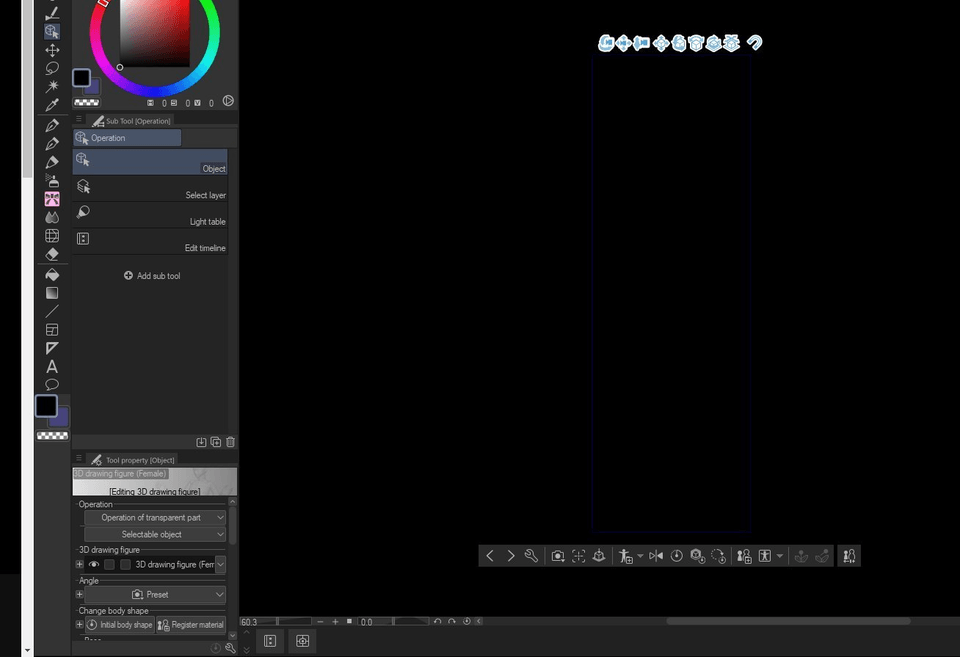Choose the Edit timeline sub tool
960x657 pixels.
pyautogui.click(x=150, y=241)
